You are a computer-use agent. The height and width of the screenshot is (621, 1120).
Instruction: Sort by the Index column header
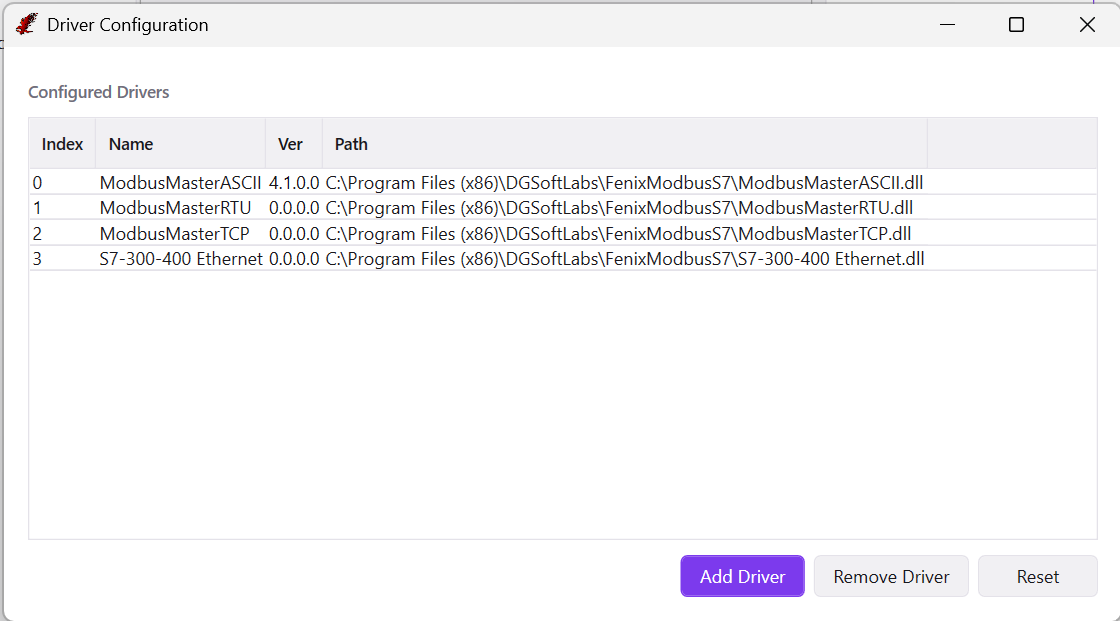click(x=62, y=144)
